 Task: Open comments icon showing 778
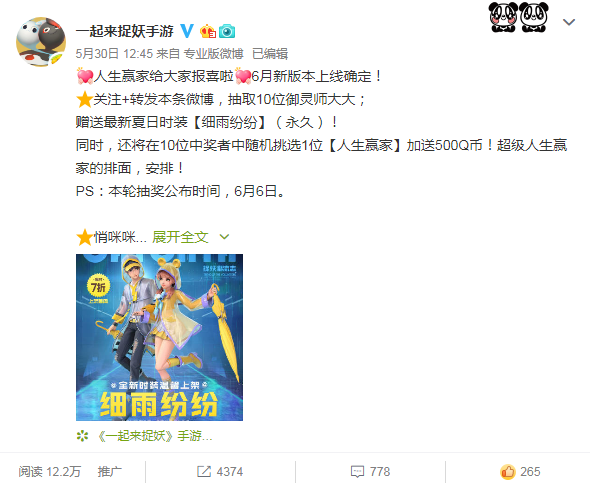click(x=370, y=471)
